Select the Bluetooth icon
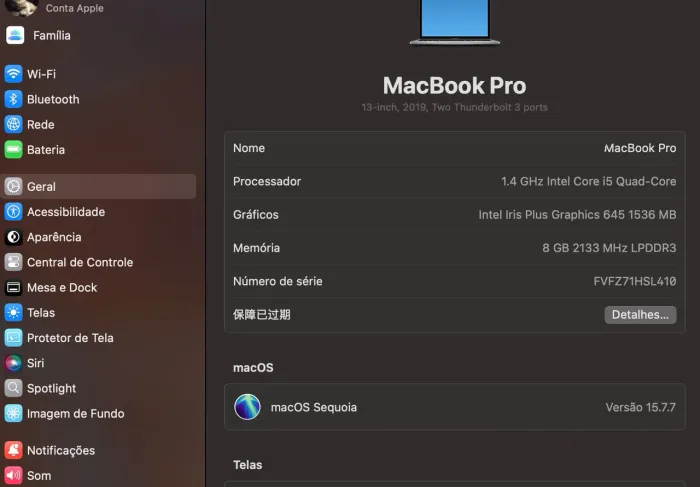Viewport: 700px width, 487px height. pyautogui.click(x=13, y=99)
